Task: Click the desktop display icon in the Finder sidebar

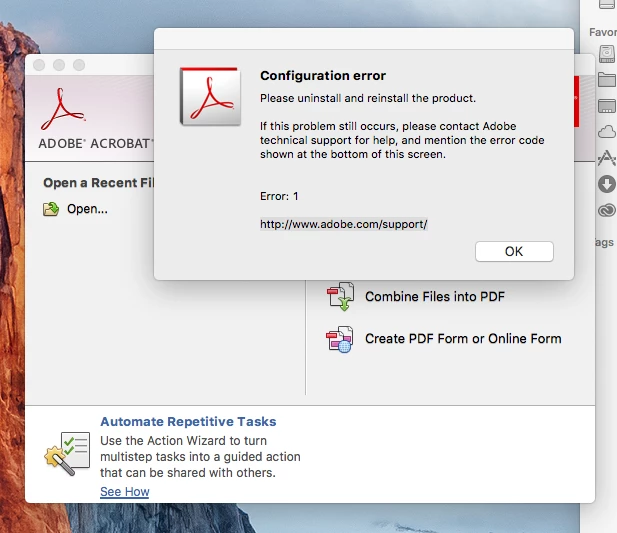Action: coord(607,106)
